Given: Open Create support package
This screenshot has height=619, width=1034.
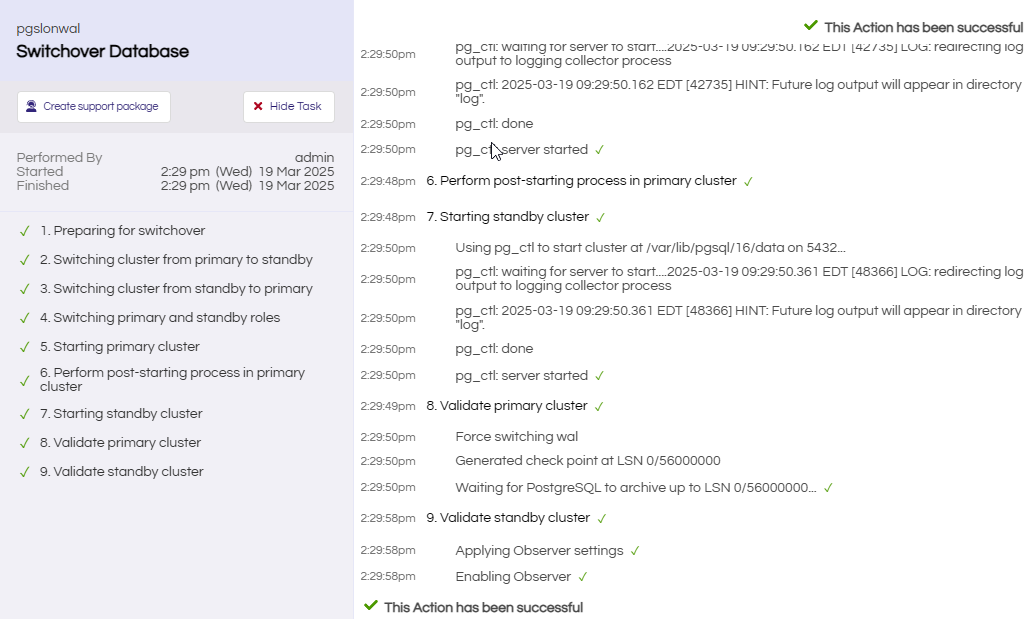Looking at the screenshot, I should click(x=94, y=107).
